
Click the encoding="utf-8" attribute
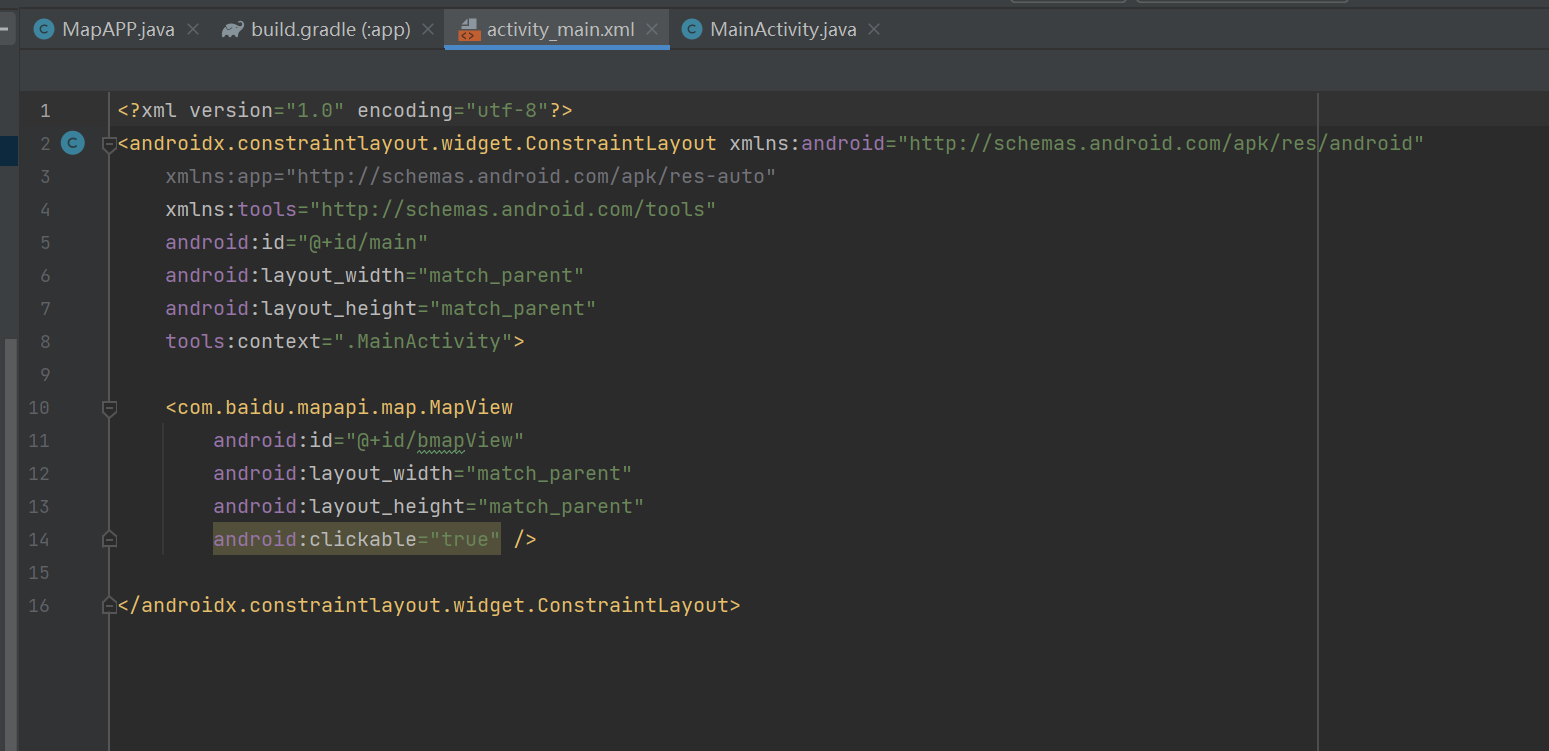(x=453, y=110)
